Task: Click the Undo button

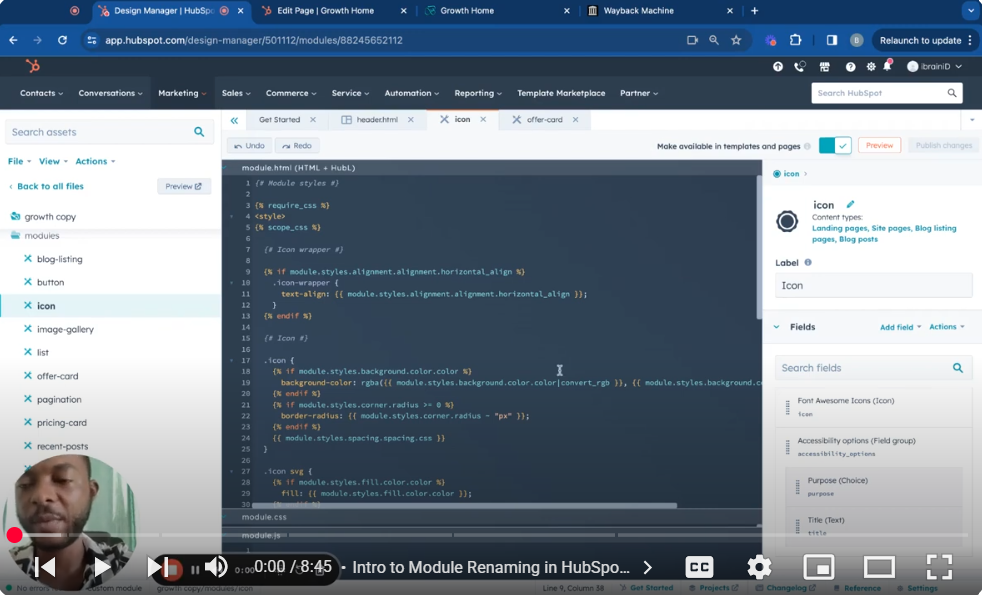Action: 249,145
